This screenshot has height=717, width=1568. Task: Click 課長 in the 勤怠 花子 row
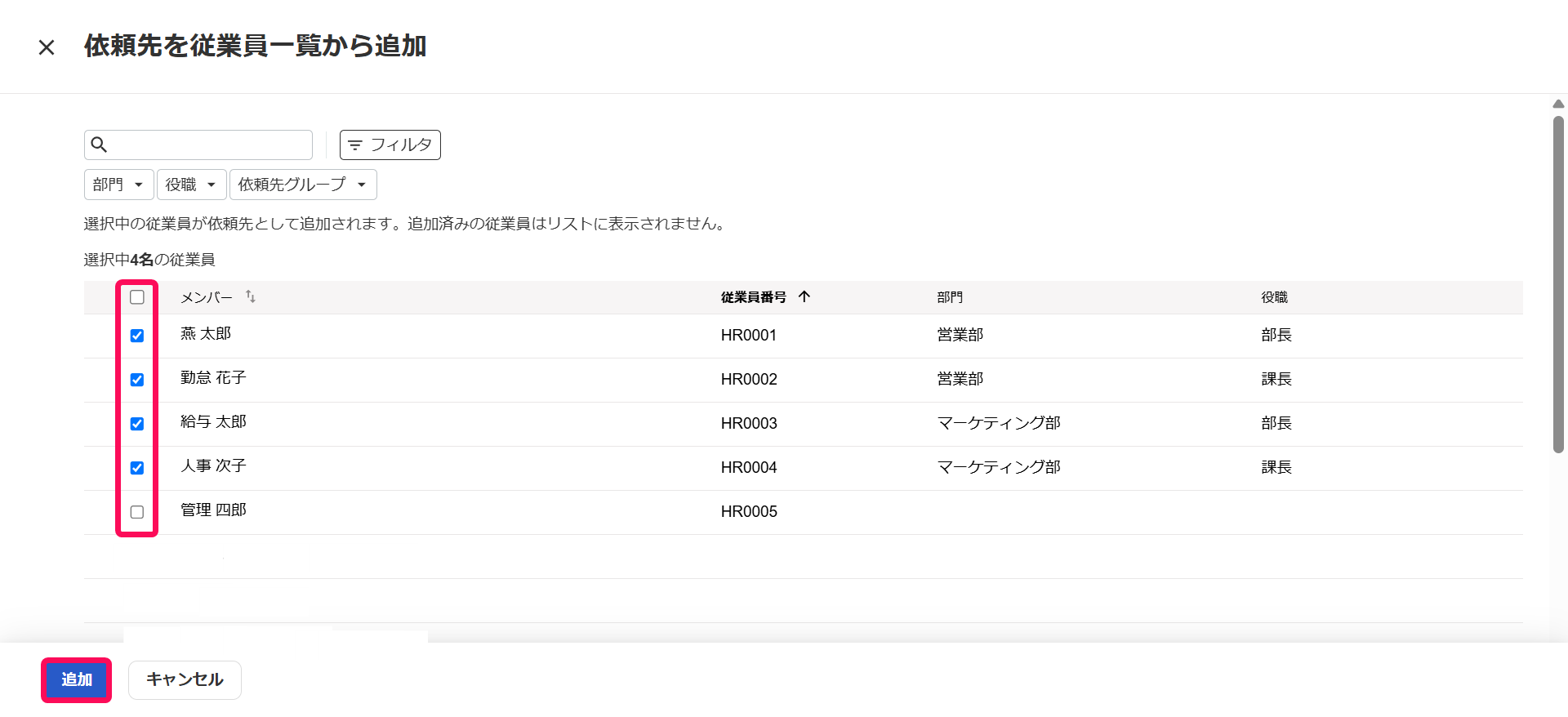(x=1276, y=379)
